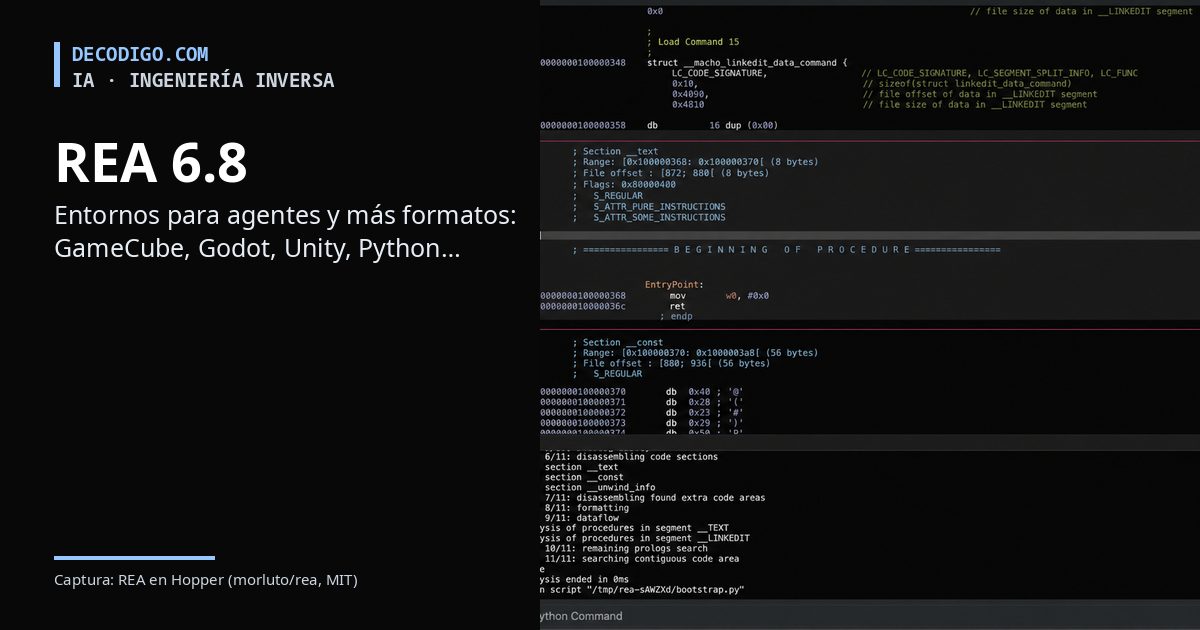Click log line mentioning segment __TEXT

635,528
